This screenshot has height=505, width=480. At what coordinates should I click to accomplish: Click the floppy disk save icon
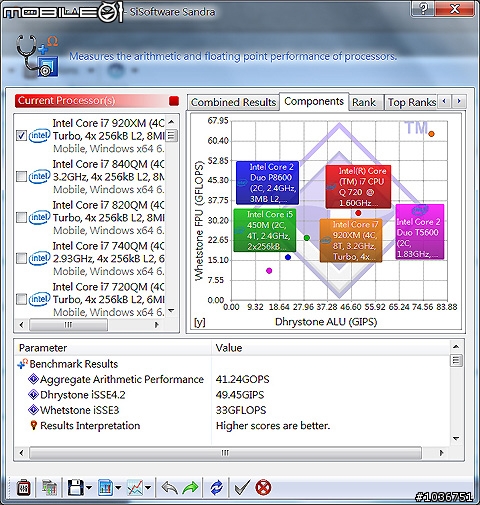76,488
